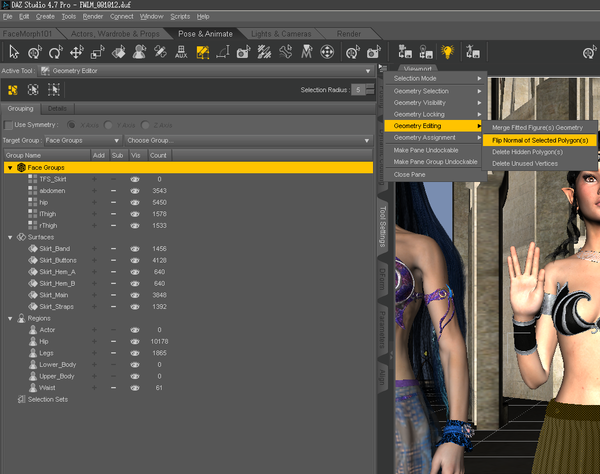Screen dimensions: 600x474
Task: Open the Lights & Cameras activity tab
Action: (x=281, y=34)
